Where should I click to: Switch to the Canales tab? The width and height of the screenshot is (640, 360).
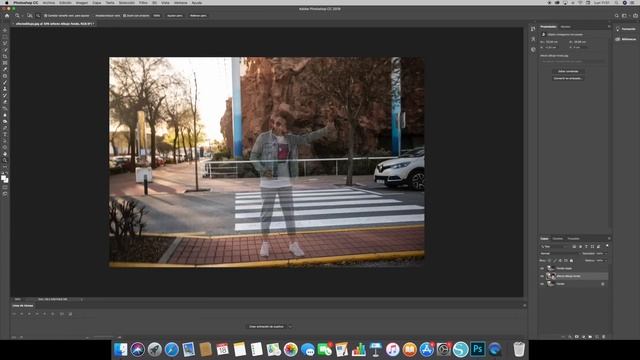[558, 239]
